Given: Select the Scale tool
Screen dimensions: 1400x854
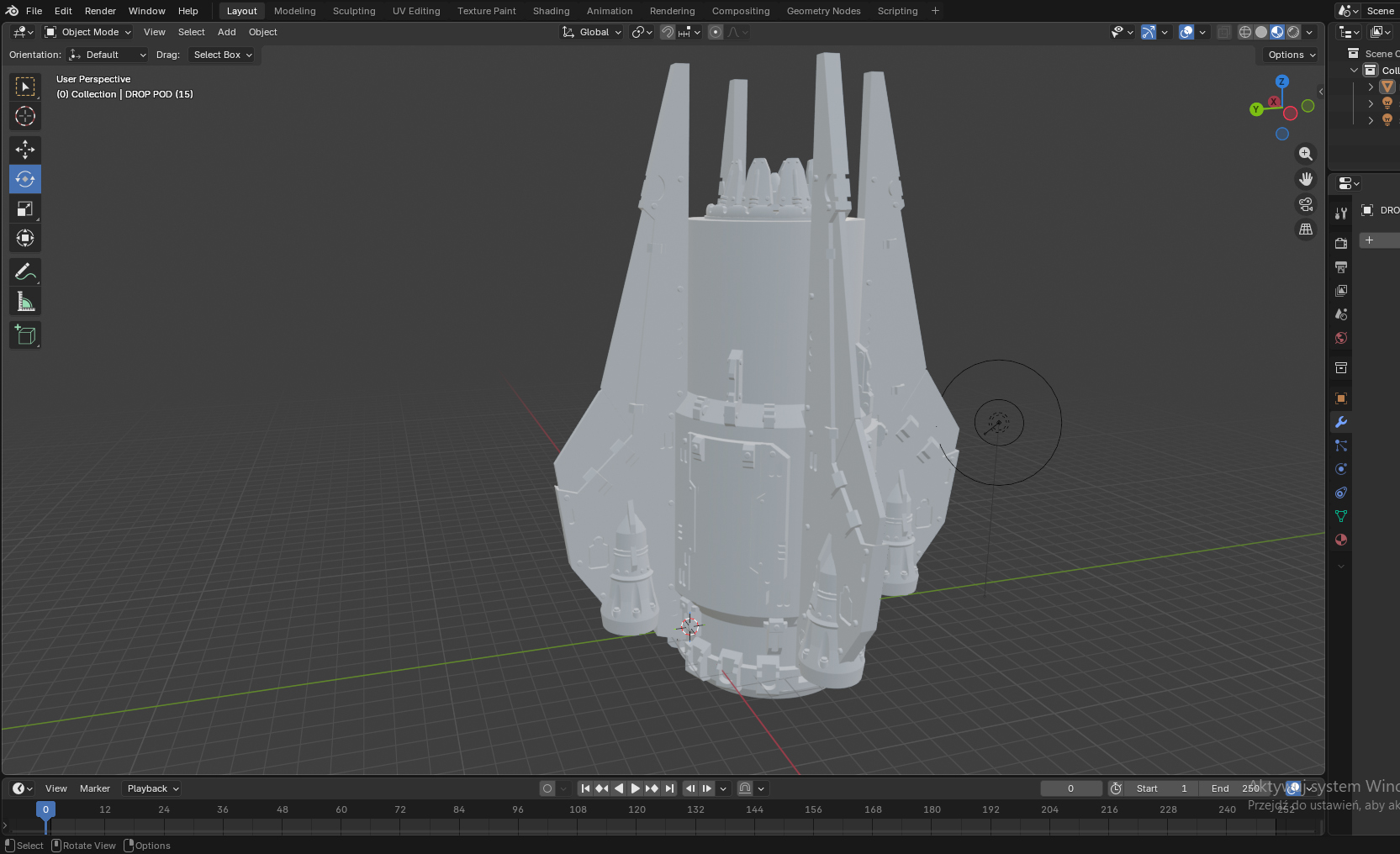Looking at the screenshot, I should [25, 209].
